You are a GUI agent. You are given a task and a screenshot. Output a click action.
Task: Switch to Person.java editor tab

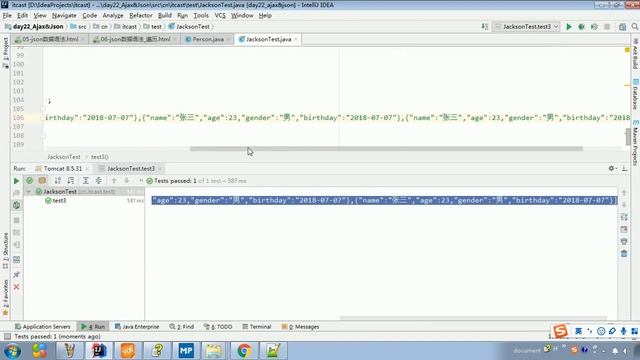(208, 39)
